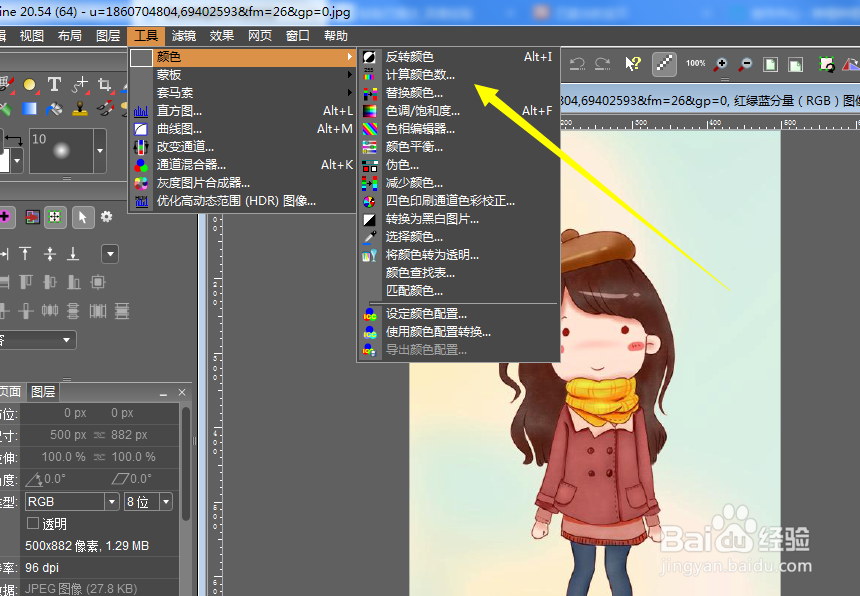Align layers to vertical center
The image size is (860, 596).
[50, 253]
